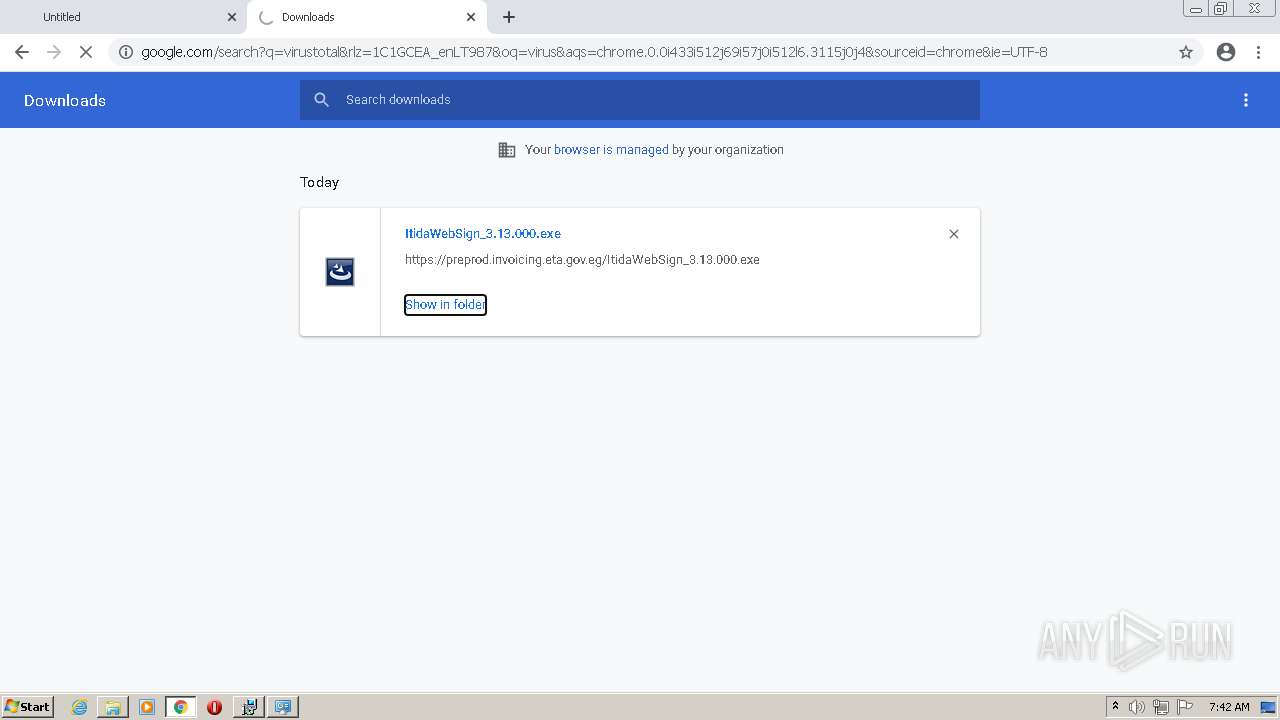The width and height of the screenshot is (1280, 720).
Task: Click the Today date heading
Action: coord(319,182)
